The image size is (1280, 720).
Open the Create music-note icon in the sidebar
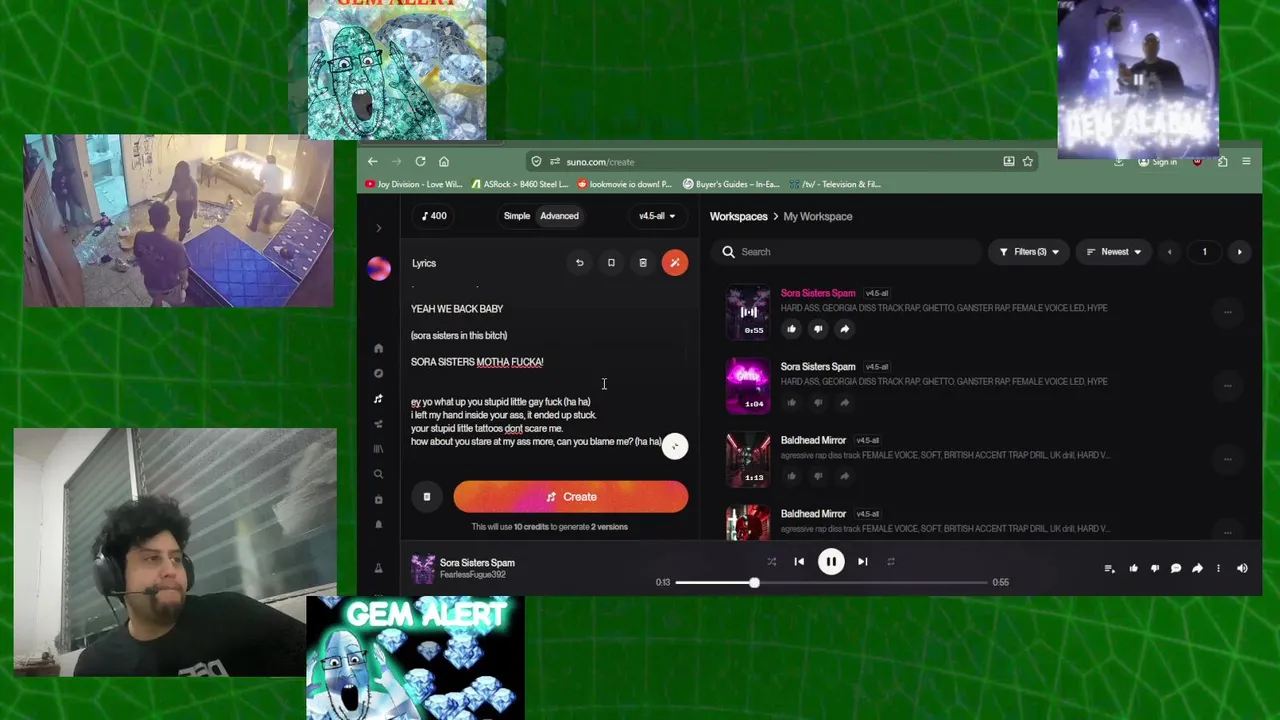[378, 399]
